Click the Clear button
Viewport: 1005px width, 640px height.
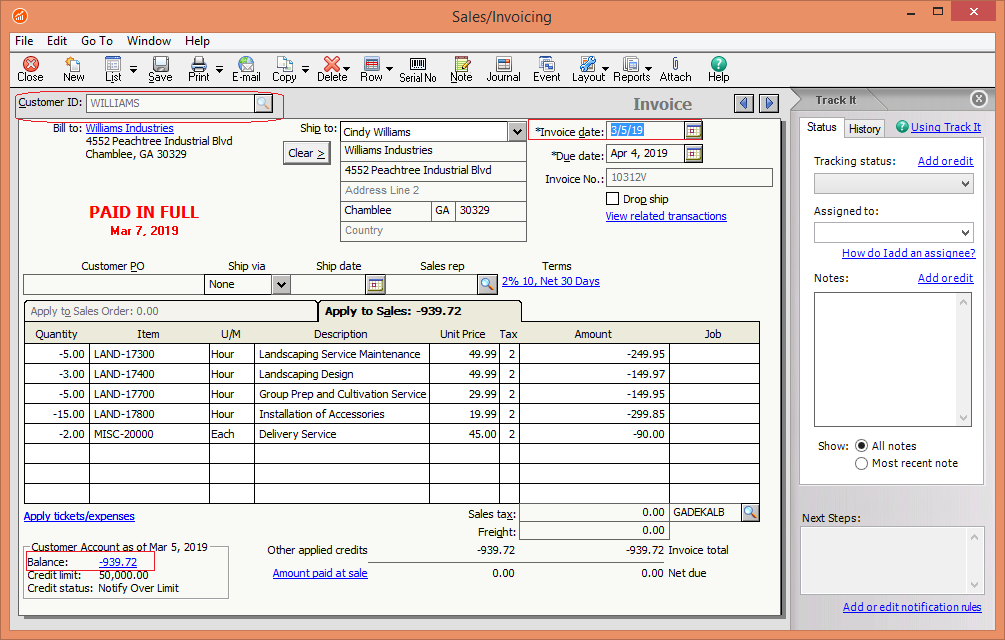[x=306, y=153]
